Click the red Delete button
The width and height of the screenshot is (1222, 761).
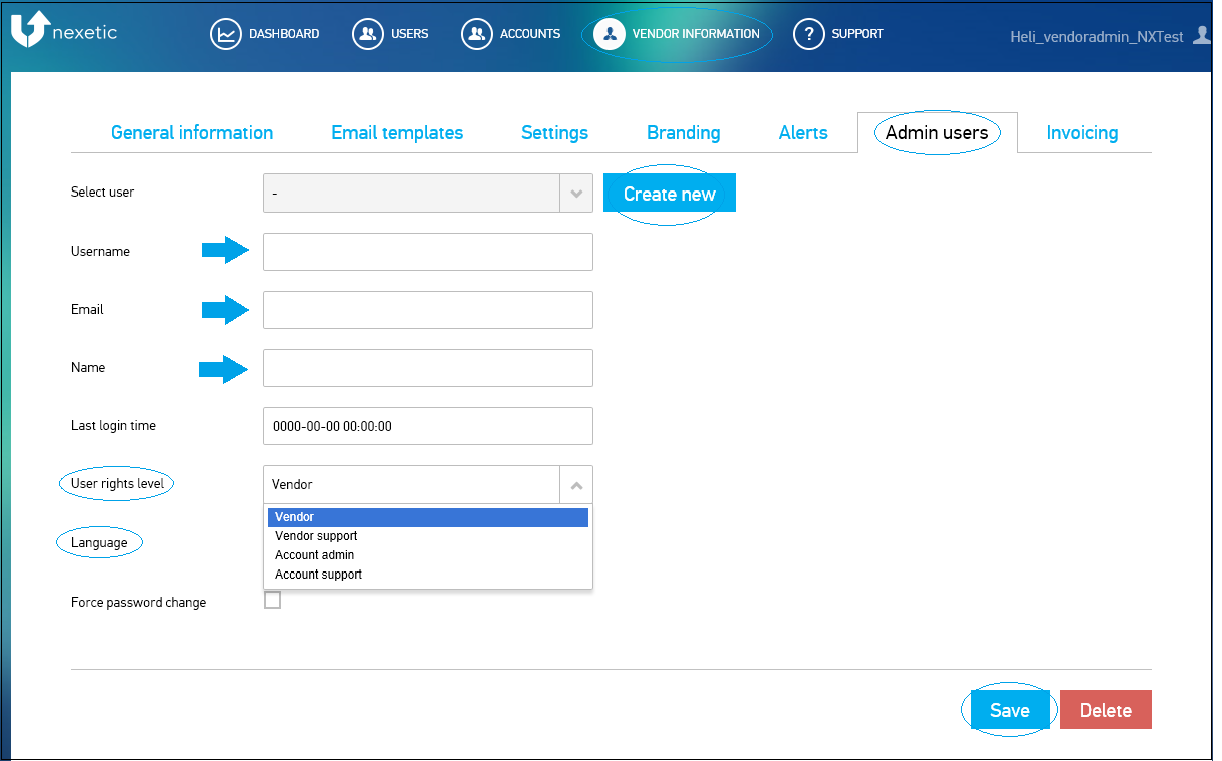click(x=1106, y=710)
